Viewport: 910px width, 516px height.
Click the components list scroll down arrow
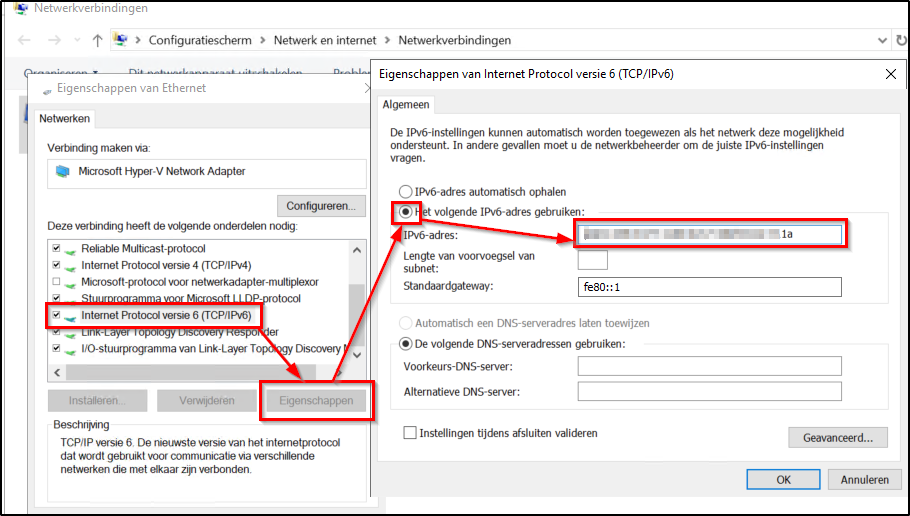357,355
